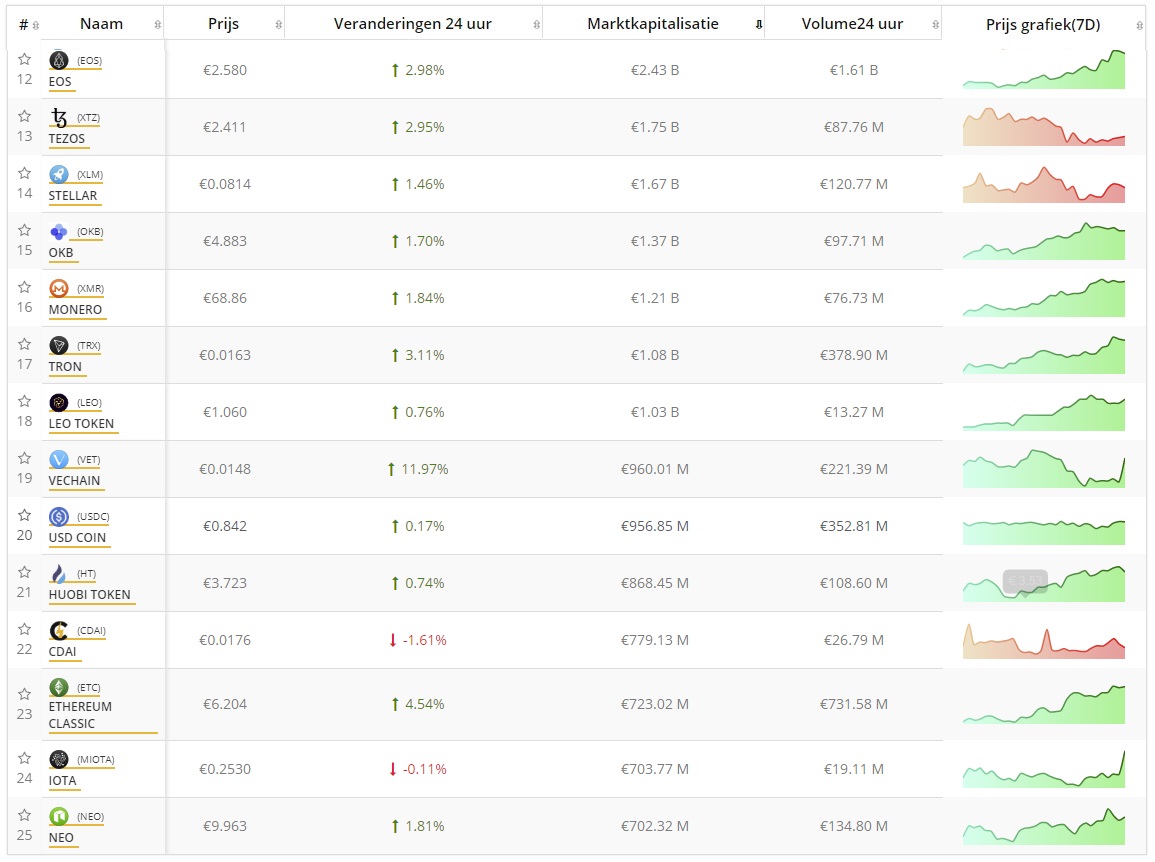Click the Huobi Token flame icon
The image size is (1155, 862).
[x=58, y=574]
